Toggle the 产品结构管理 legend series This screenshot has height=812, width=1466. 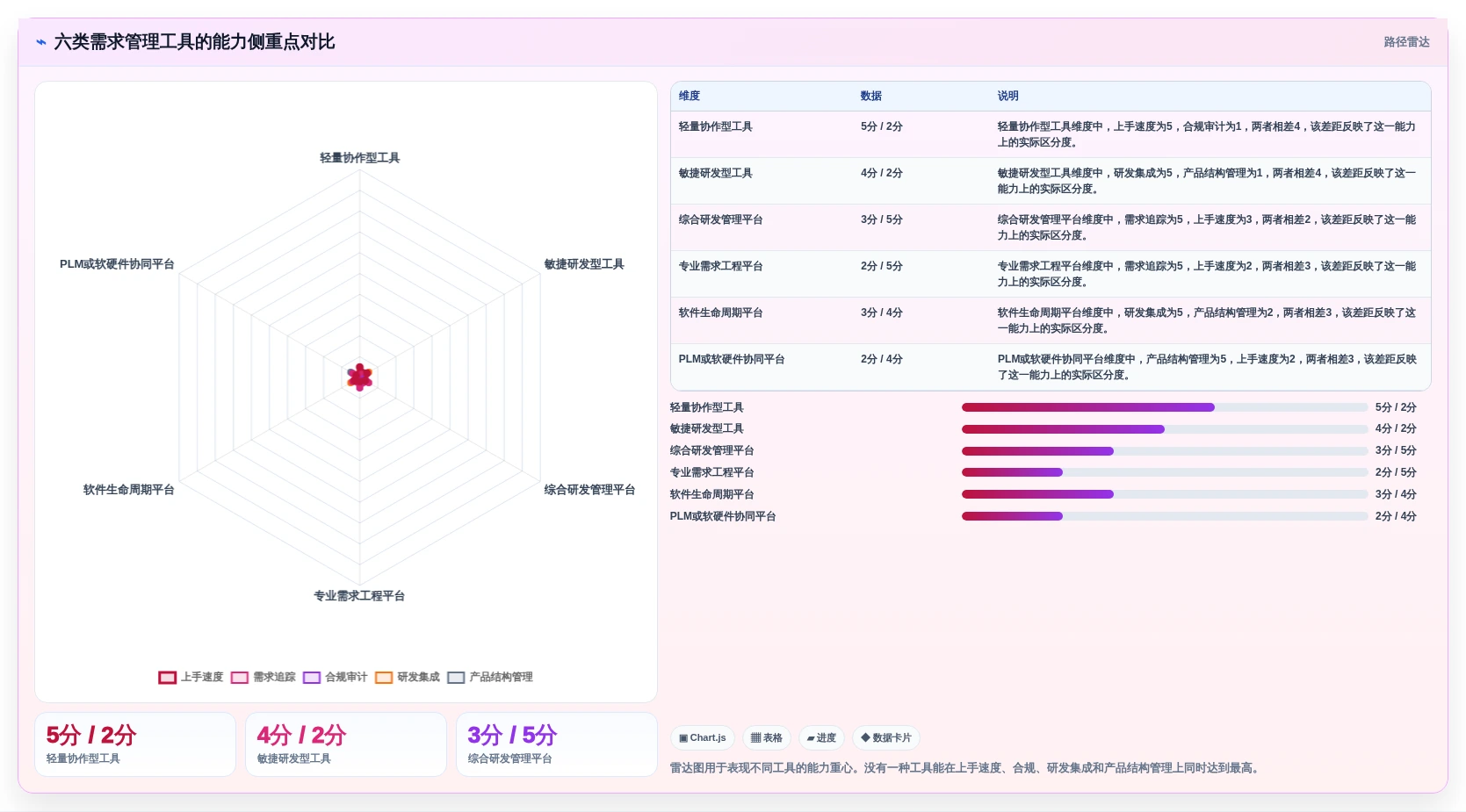pos(490,678)
